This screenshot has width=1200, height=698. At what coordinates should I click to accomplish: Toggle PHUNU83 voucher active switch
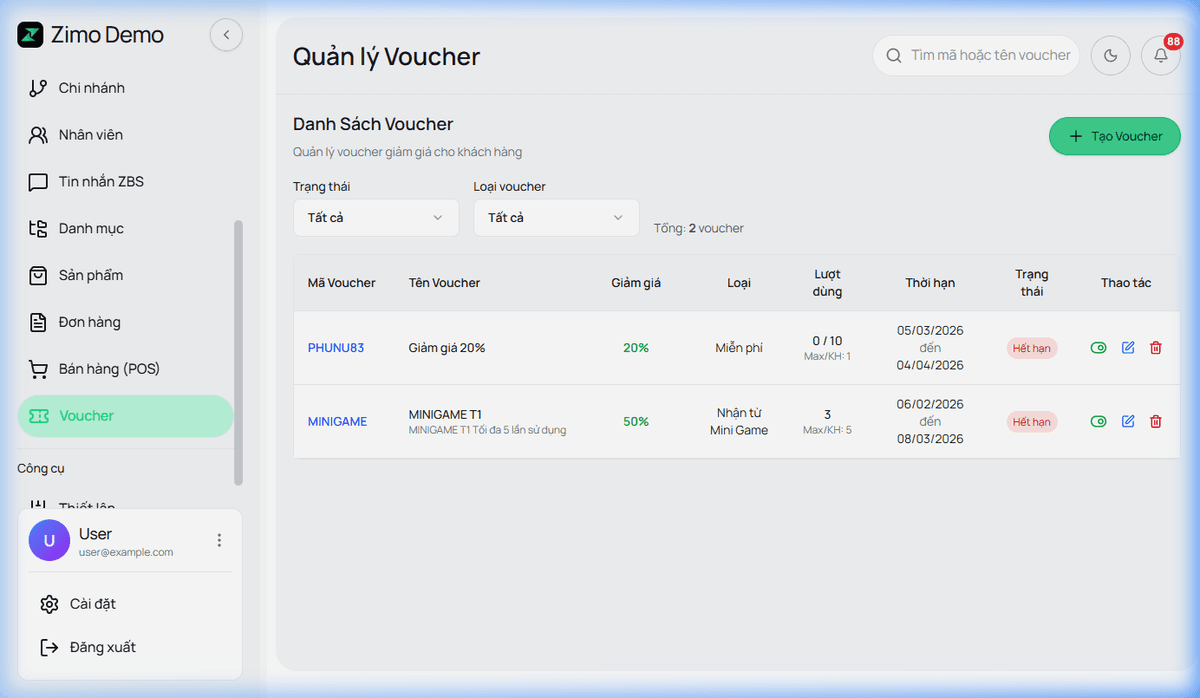1098,348
